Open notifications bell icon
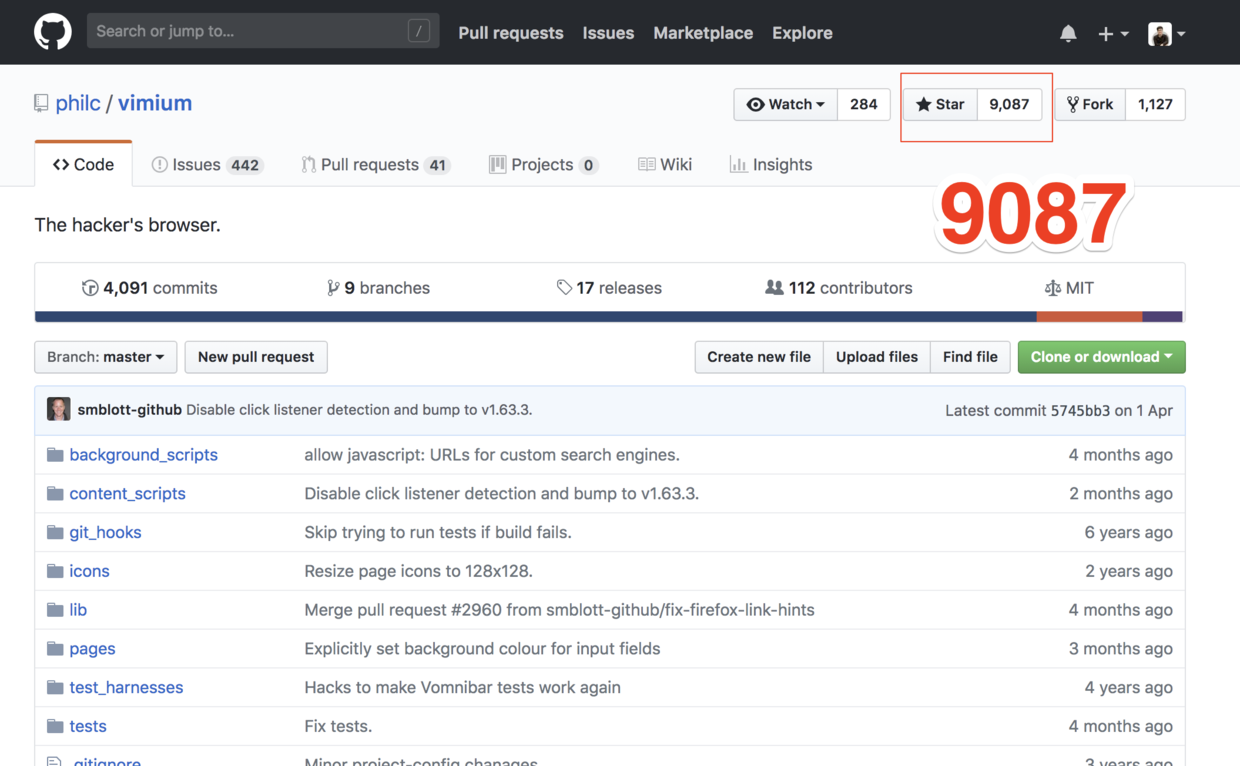 1068,33
